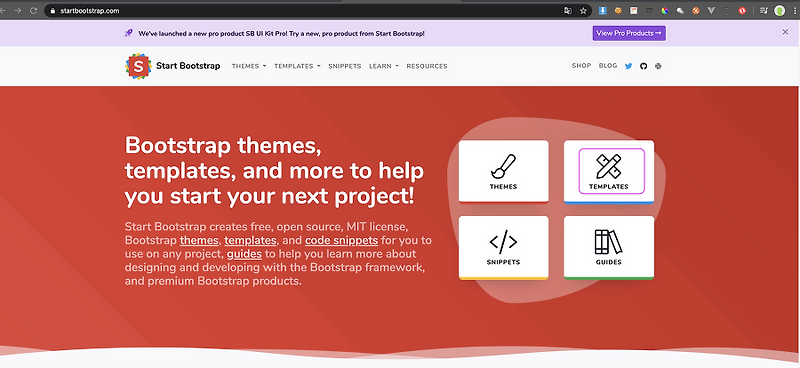Image resolution: width=800 pixels, height=368 pixels.
Task: Open the Chrome profile avatar
Action: [x=780, y=10]
